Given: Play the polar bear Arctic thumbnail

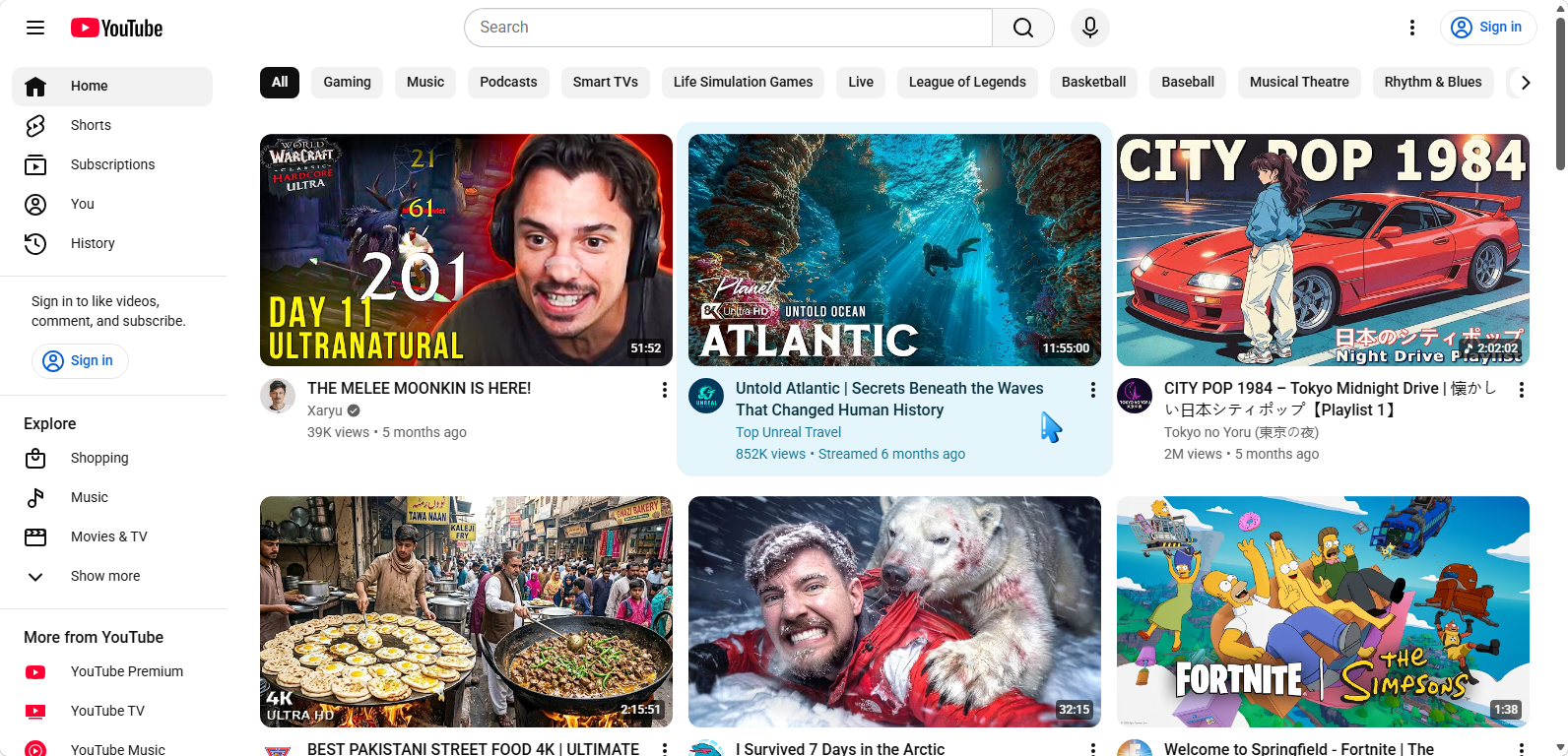Looking at the screenshot, I should (x=894, y=611).
